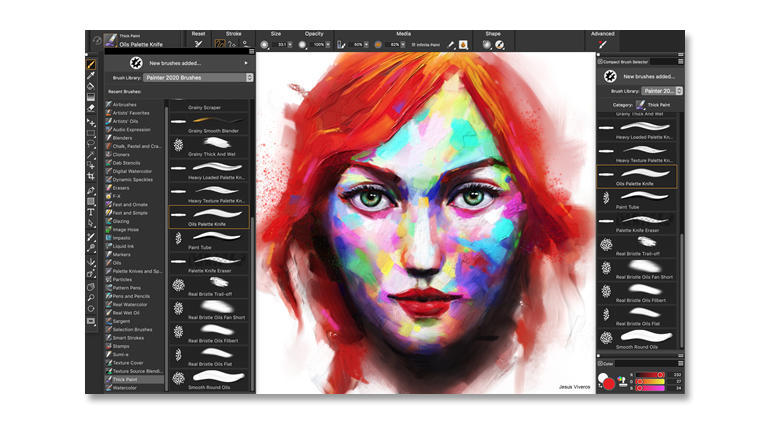Choose Grainy Smooth Blender brush variant
Viewport: 770px width, 433px height.
tap(209, 124)
